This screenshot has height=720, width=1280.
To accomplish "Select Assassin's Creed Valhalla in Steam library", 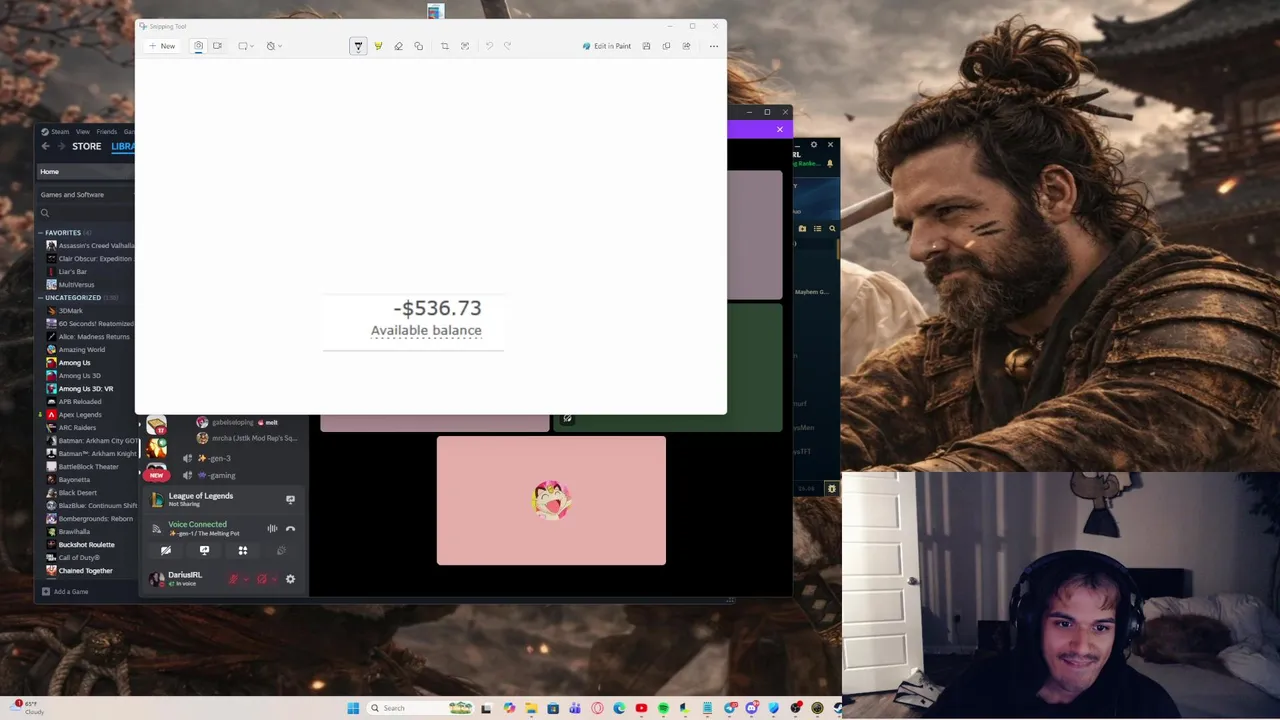I will [x=90, y=246].
